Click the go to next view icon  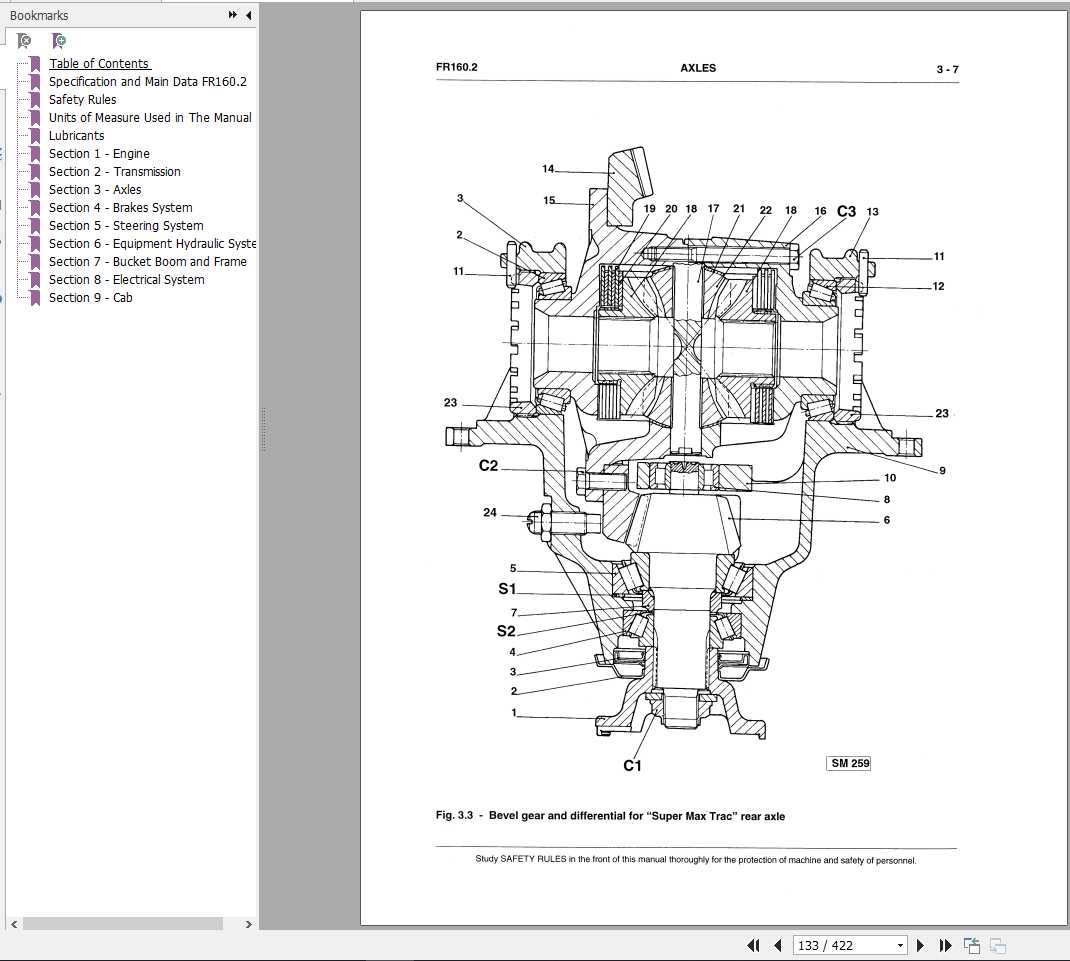coord(998,945)
